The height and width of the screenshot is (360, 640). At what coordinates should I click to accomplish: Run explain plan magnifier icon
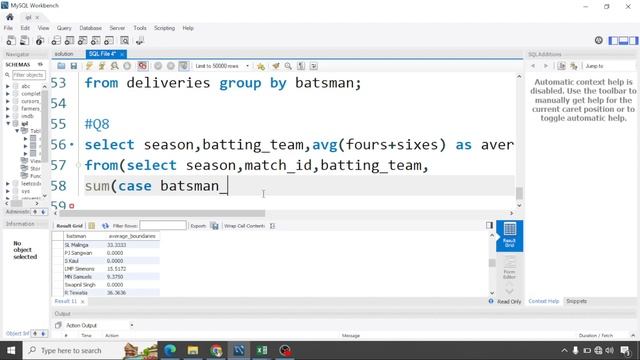114,66
